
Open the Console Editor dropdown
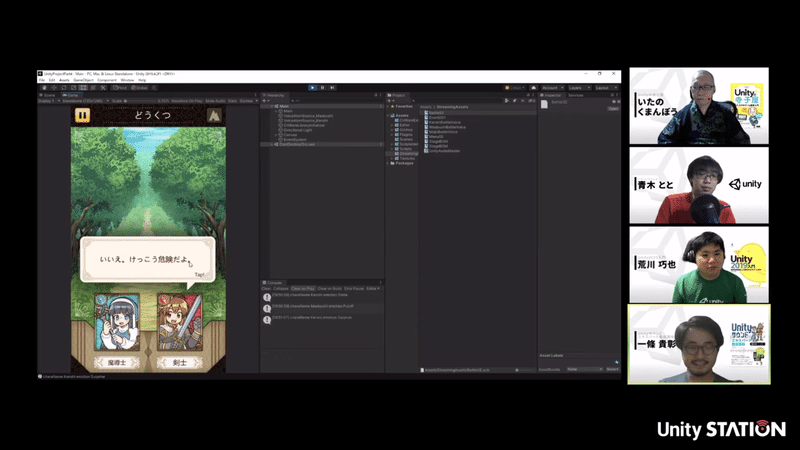[x=373, y=289]
